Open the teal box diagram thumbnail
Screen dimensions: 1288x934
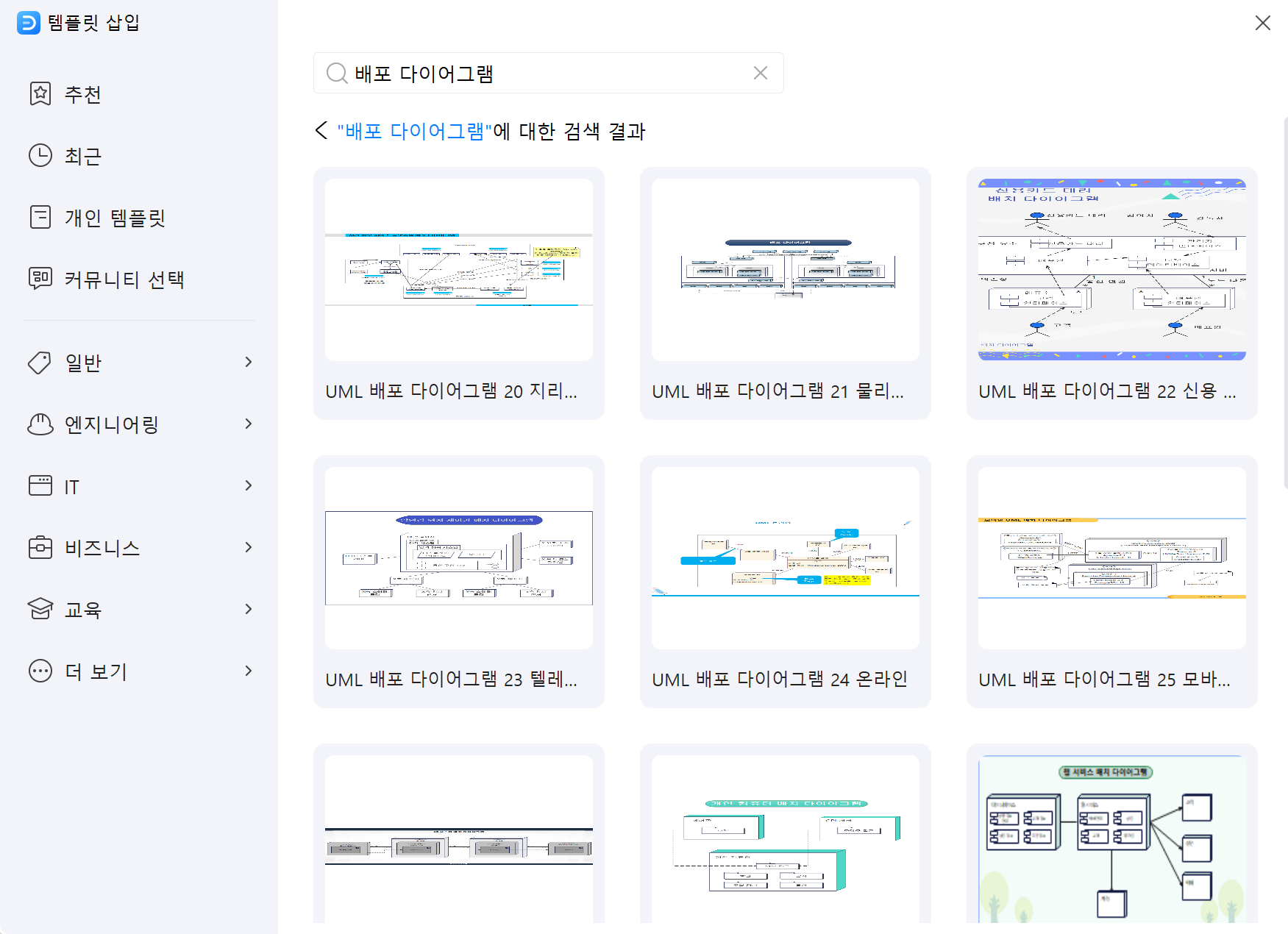(786, 839)
